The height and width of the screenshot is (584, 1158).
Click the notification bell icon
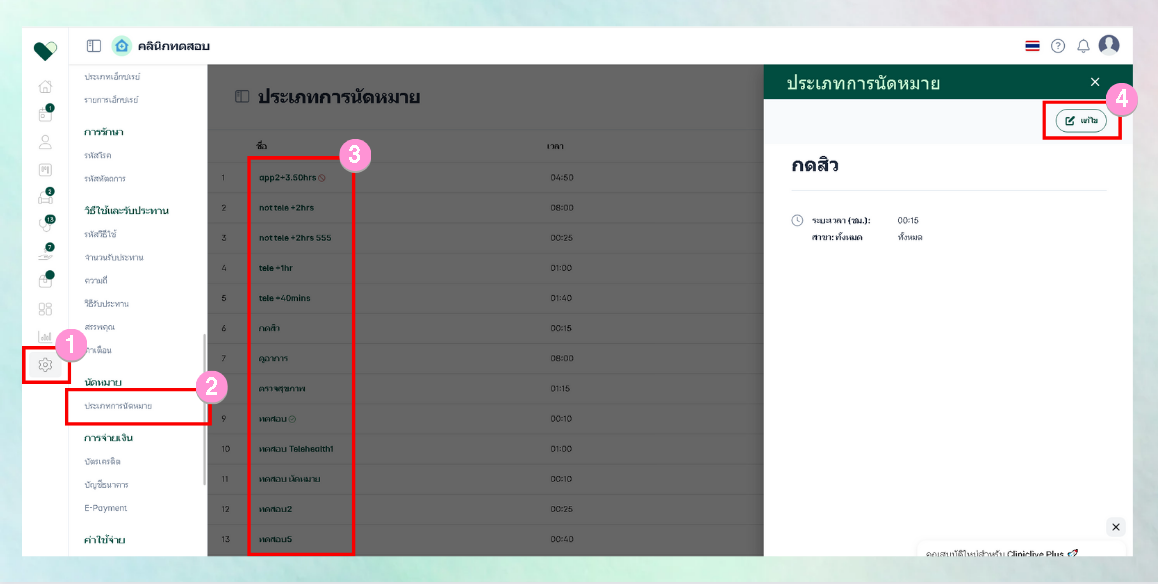[x=1083, y=46]
